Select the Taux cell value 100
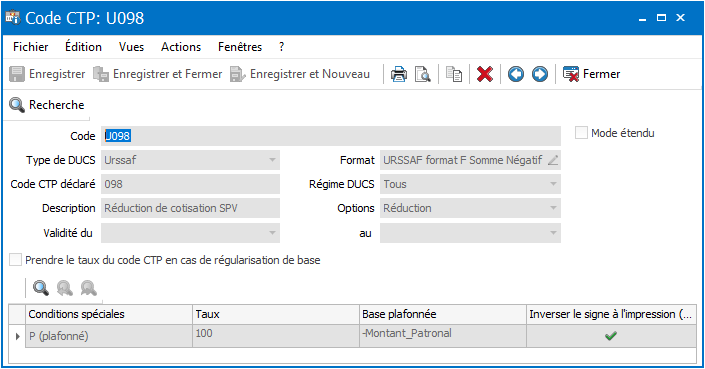705x369 pixels. pyautogui.click(x=276, y=336)
